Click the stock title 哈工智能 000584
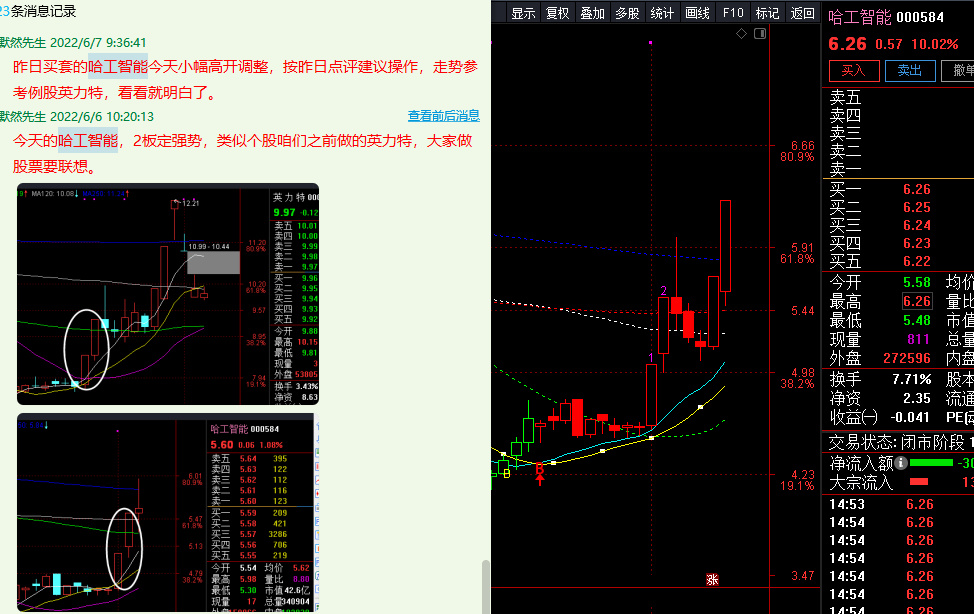The image size is (974, 614). (886, 17)
